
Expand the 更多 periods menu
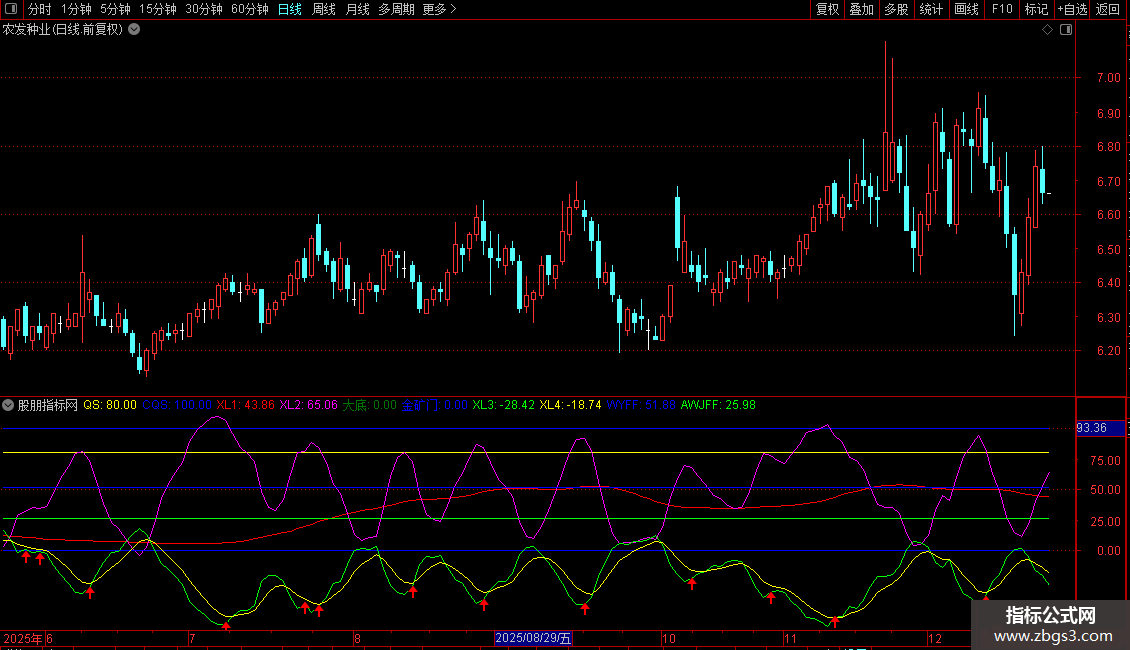coord(439,10)
